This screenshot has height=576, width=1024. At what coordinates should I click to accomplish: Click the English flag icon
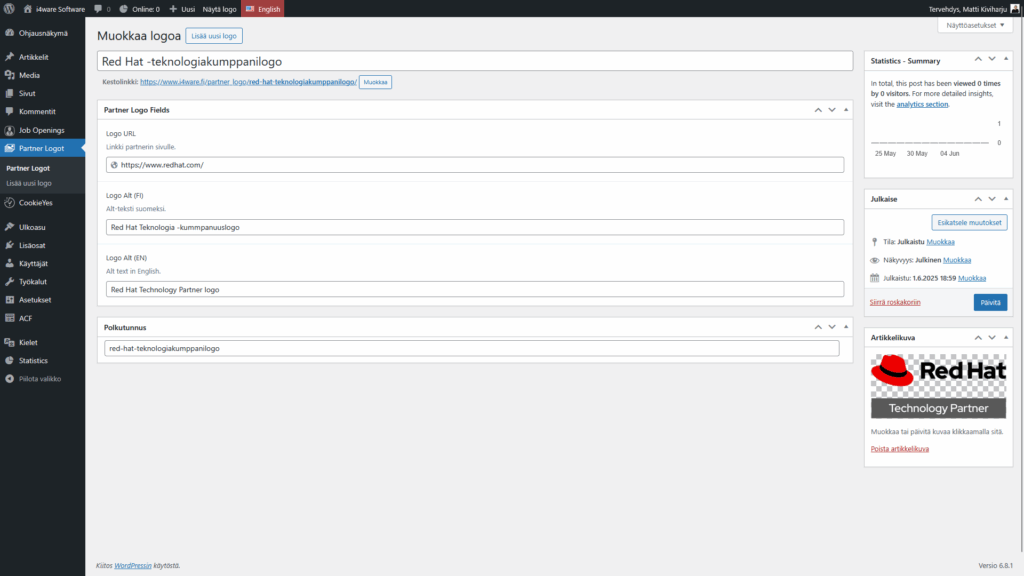click(249, 9)
